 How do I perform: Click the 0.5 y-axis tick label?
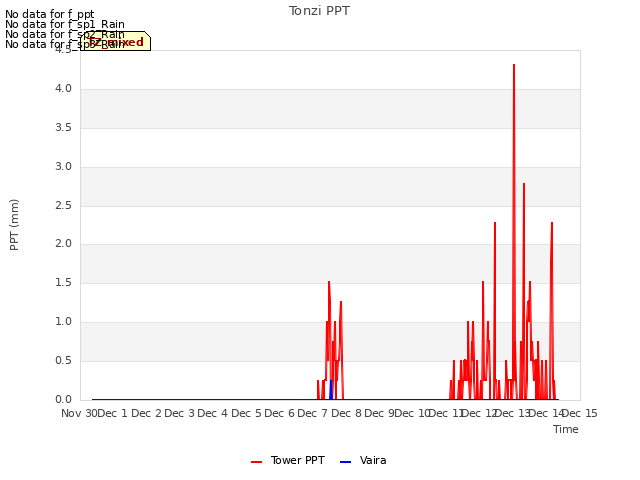pos(63,361)
